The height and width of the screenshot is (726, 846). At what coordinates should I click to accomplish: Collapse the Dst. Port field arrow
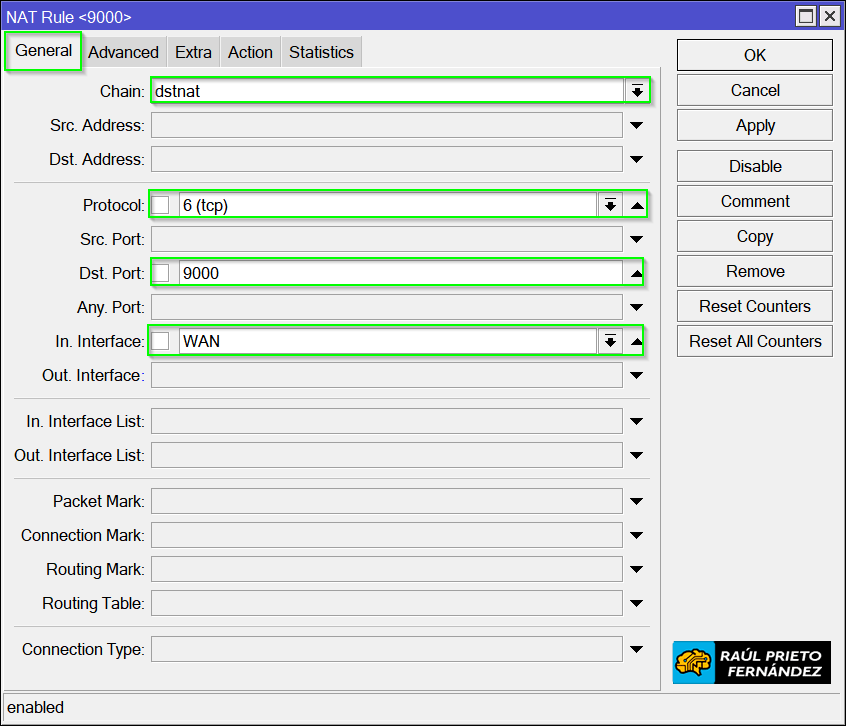click(x=636, y=273)
